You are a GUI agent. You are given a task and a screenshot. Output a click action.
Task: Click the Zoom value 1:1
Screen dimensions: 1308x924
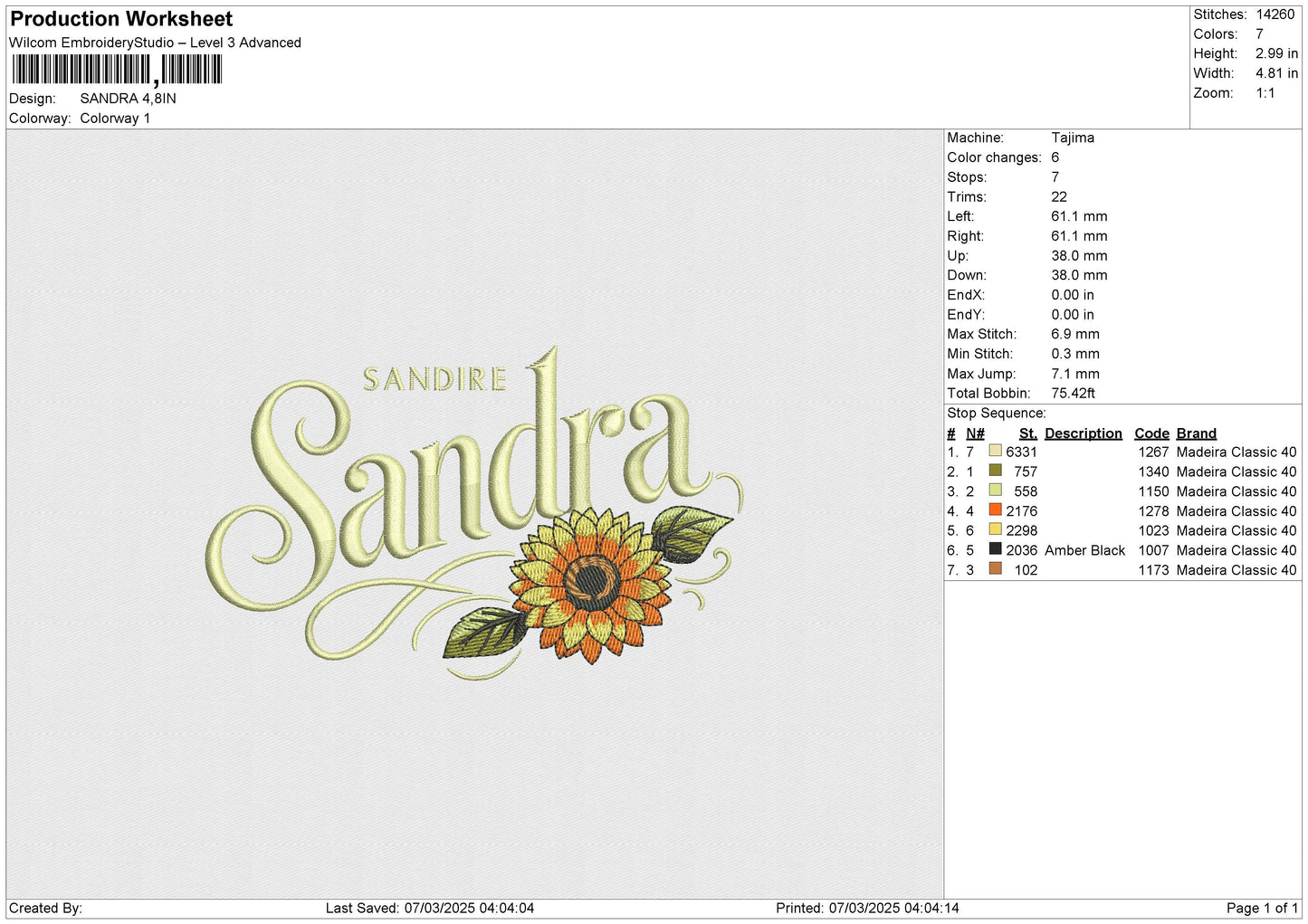click(1265, 93)
